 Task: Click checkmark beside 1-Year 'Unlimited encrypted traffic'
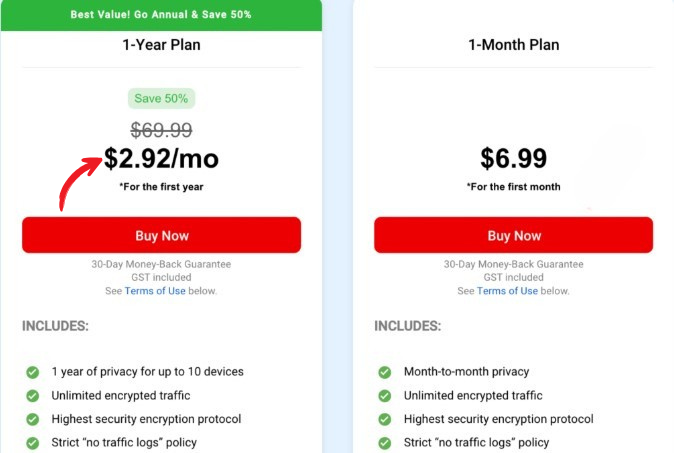pyautogui.click(x=33, y=396)
